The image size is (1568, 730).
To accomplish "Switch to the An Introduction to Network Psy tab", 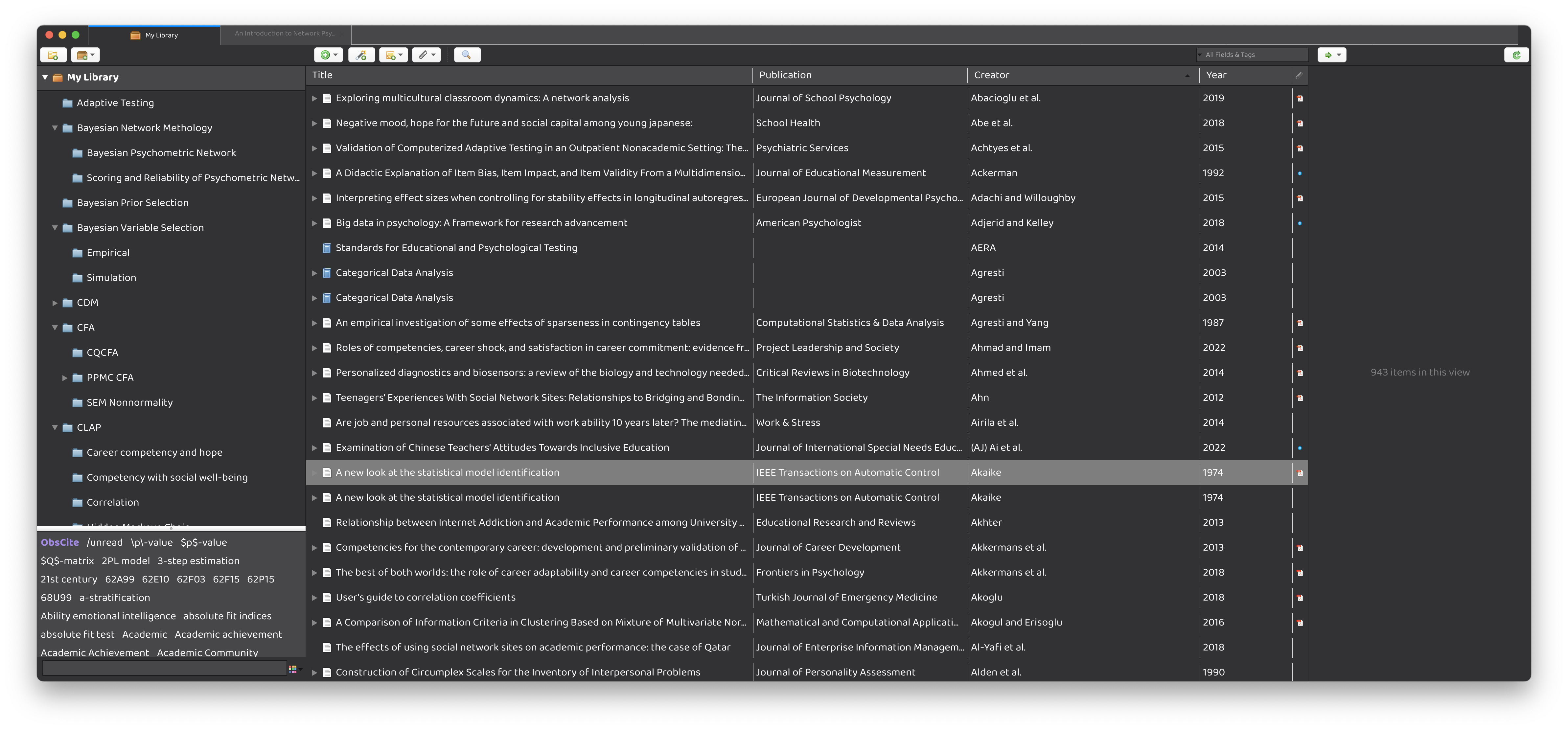I will tap(285, 34).
